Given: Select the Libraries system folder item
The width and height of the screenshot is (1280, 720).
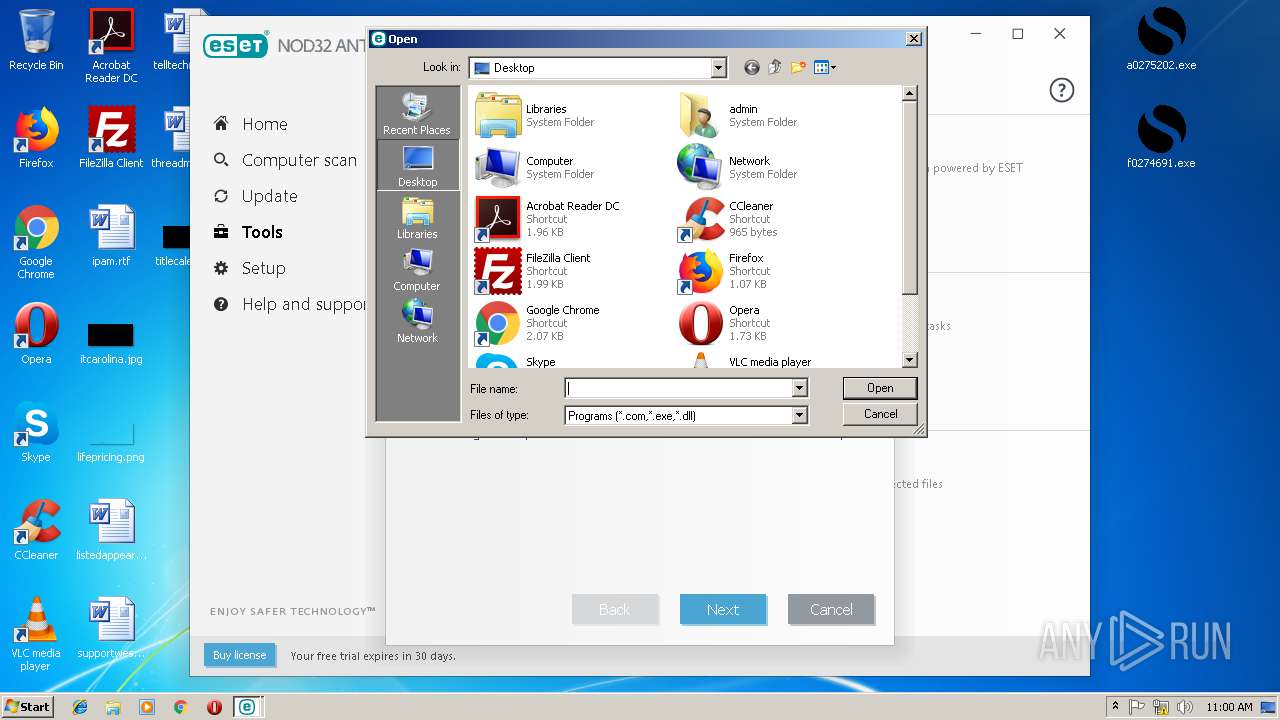Looking at the screenshot, I should (535, 115).
